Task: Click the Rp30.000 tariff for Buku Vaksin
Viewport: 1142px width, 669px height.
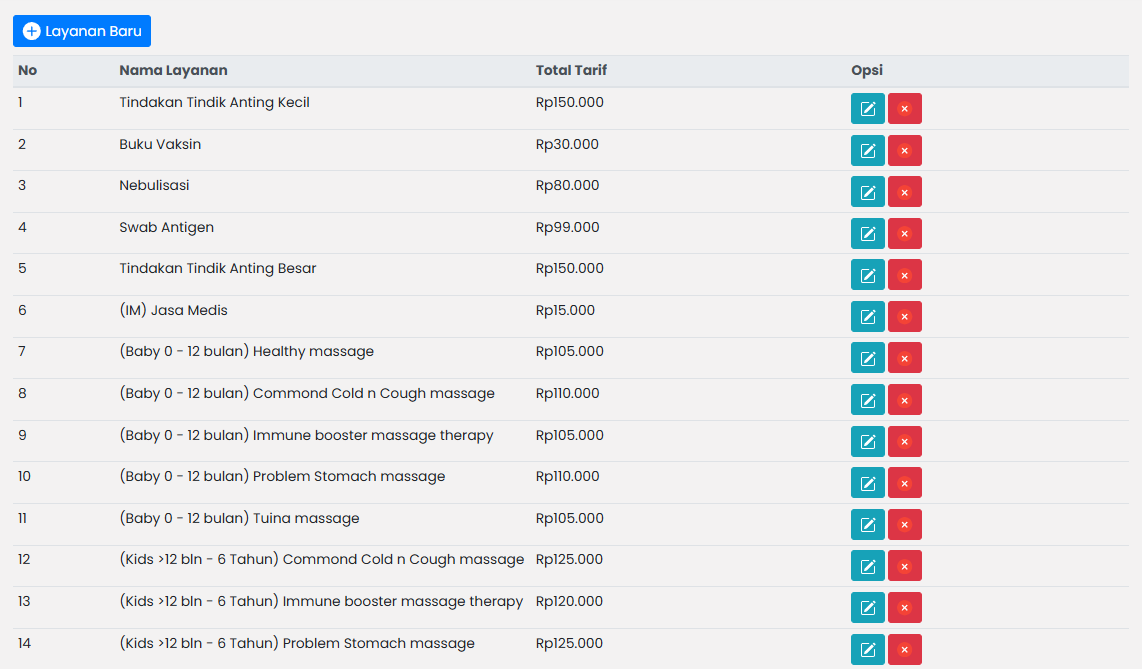Action: 567,144
